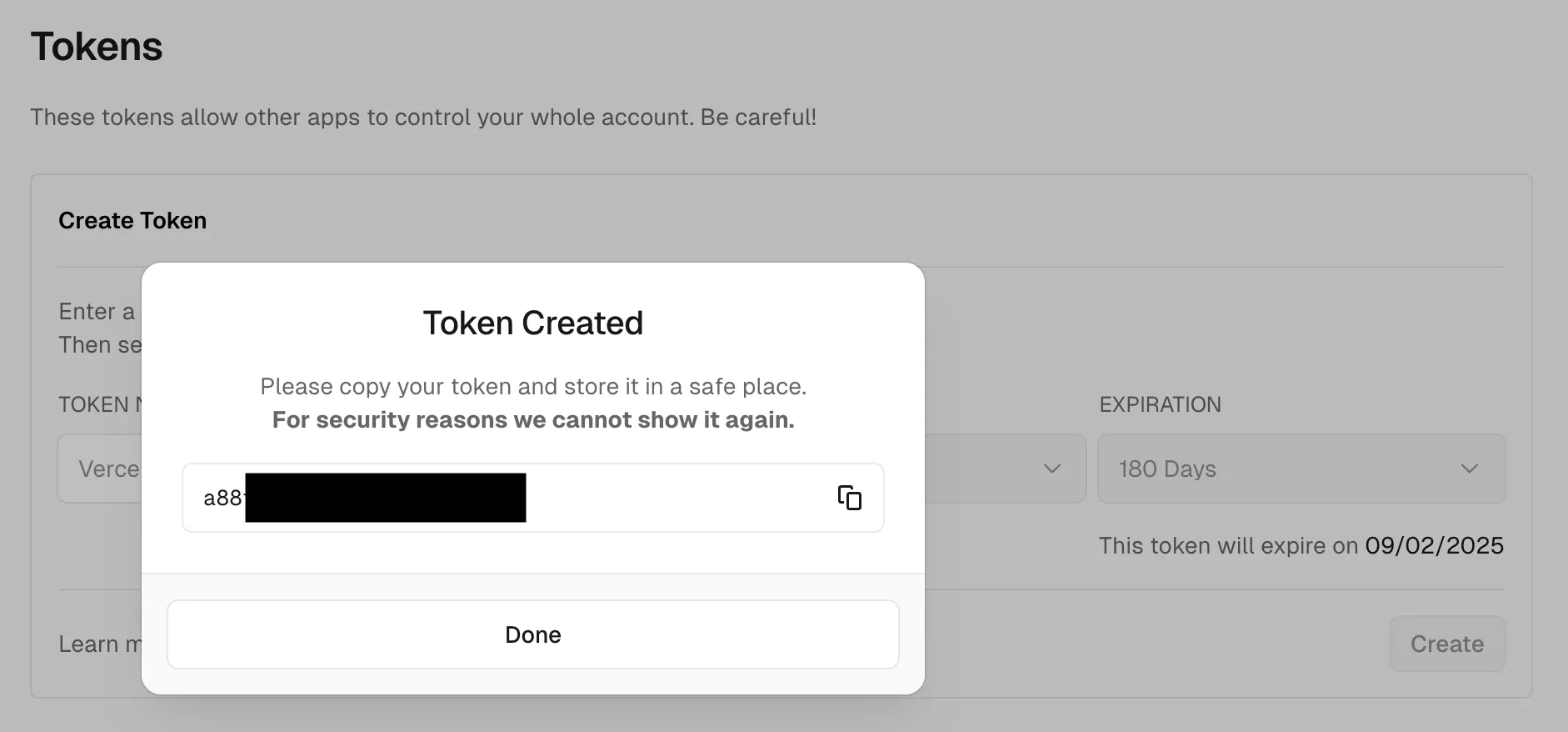Click the Tokens page heading
This screenshot has width=1568, height=732.
pos(97,45)
